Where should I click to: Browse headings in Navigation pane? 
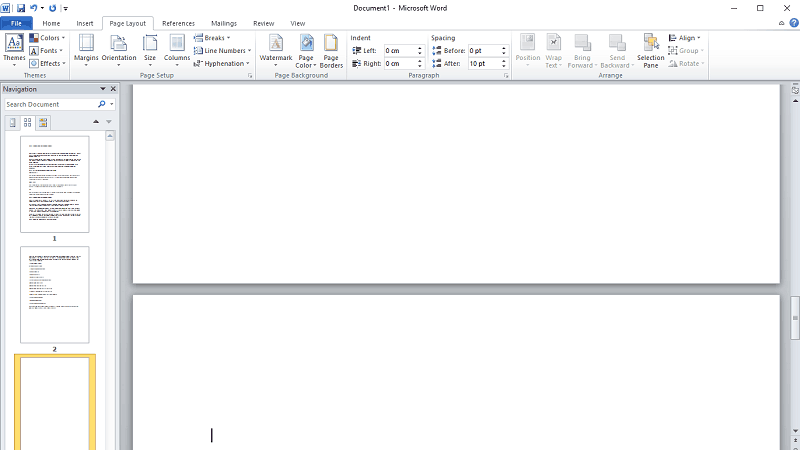13,122
